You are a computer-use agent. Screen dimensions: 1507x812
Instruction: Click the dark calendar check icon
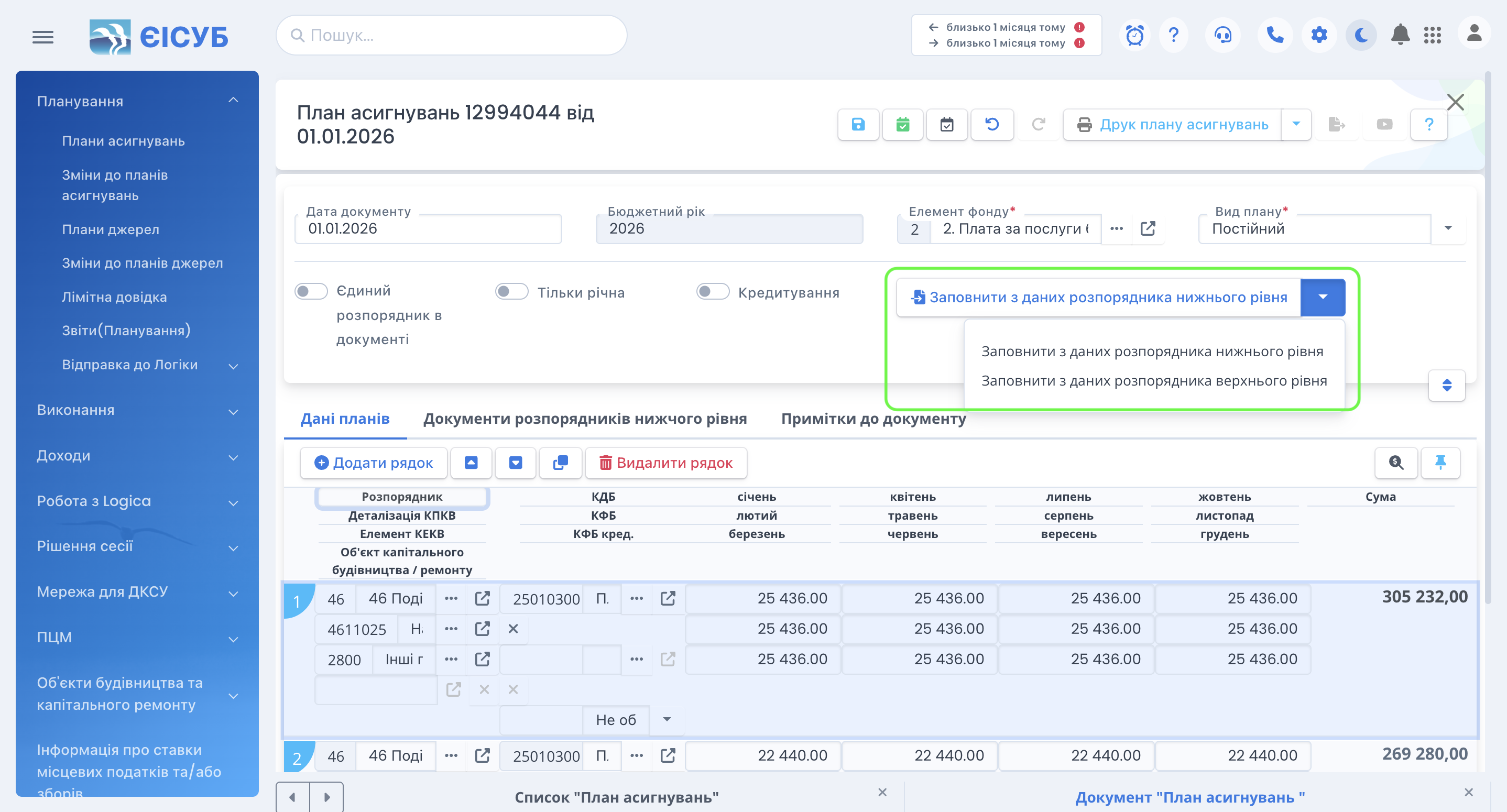click(946, 124)
